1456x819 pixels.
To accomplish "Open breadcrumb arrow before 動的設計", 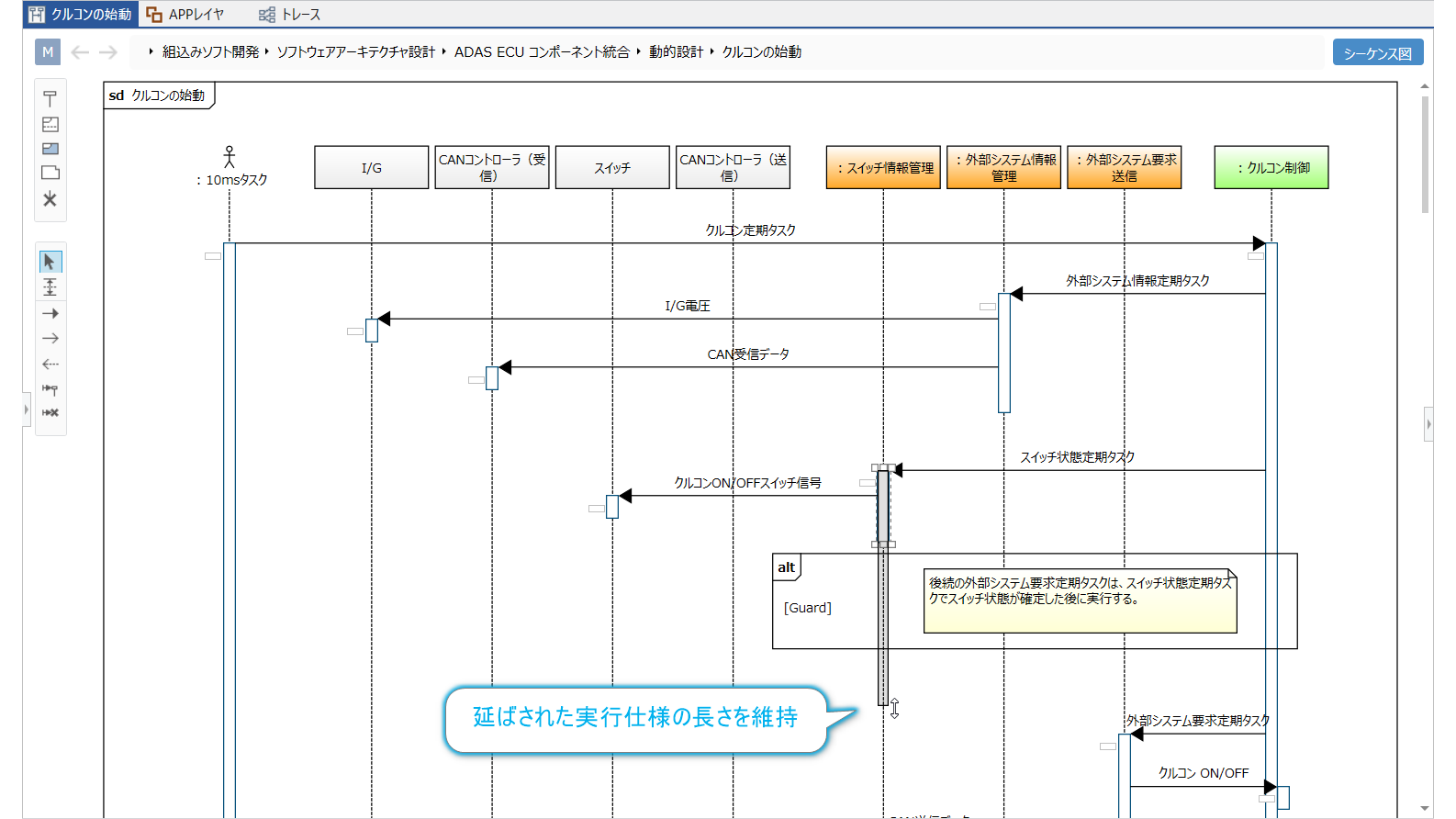I will pos(639,52).
